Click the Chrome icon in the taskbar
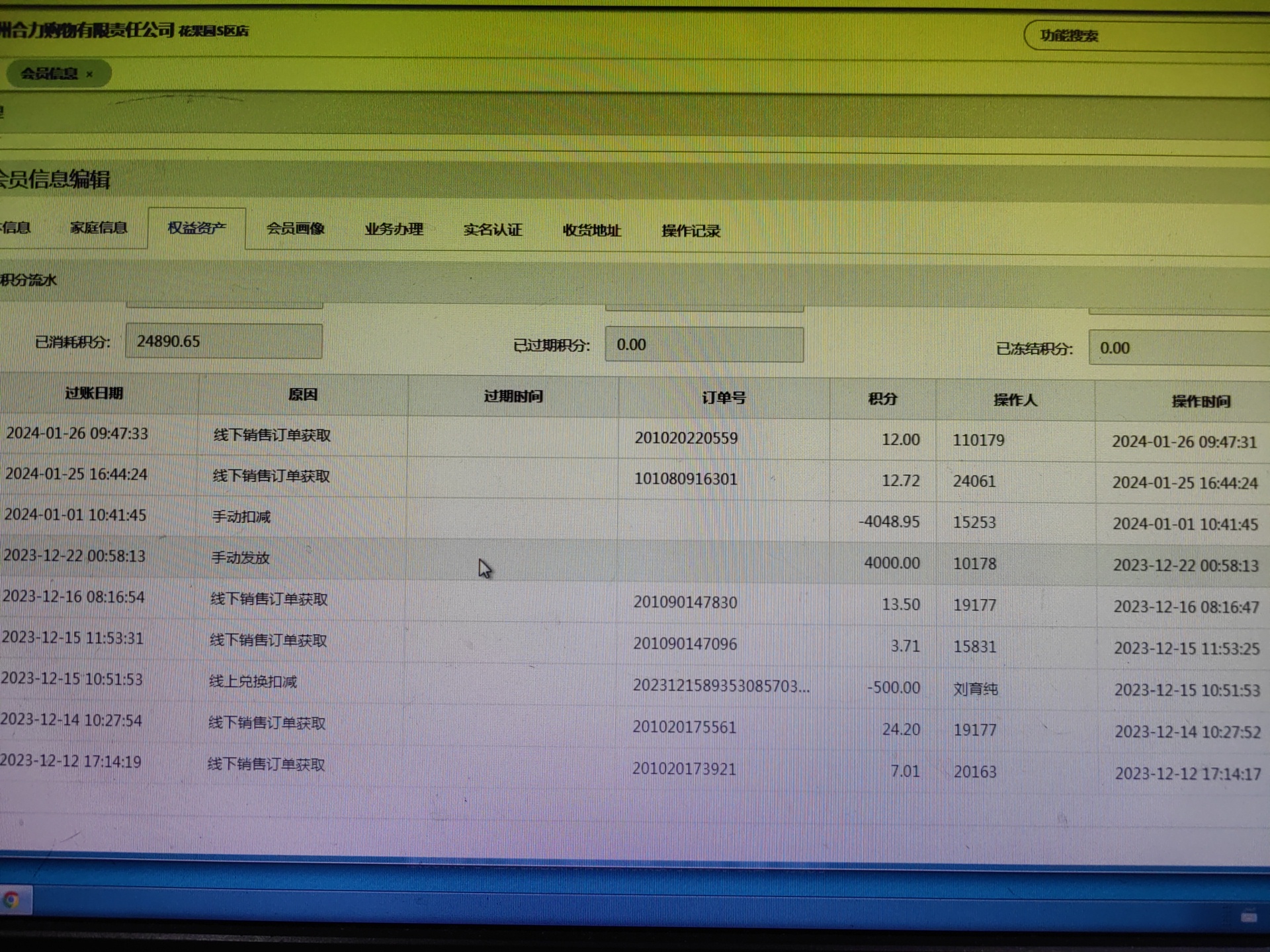 11,900
